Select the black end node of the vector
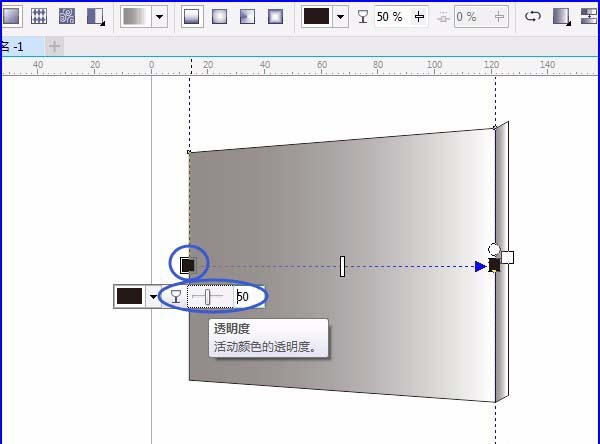600x444 pixels. 494,265
